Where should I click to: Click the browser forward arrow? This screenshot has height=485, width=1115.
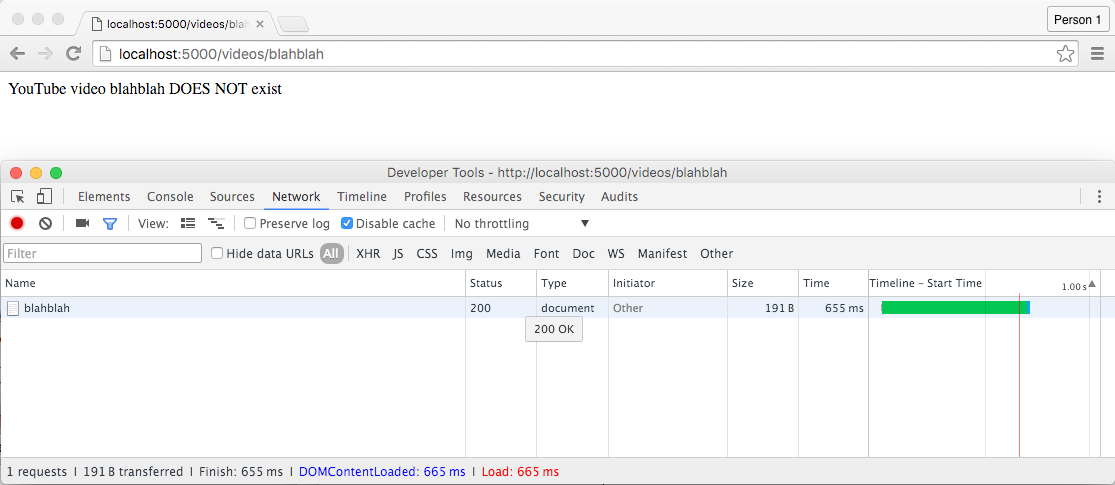tap(45, 53)
